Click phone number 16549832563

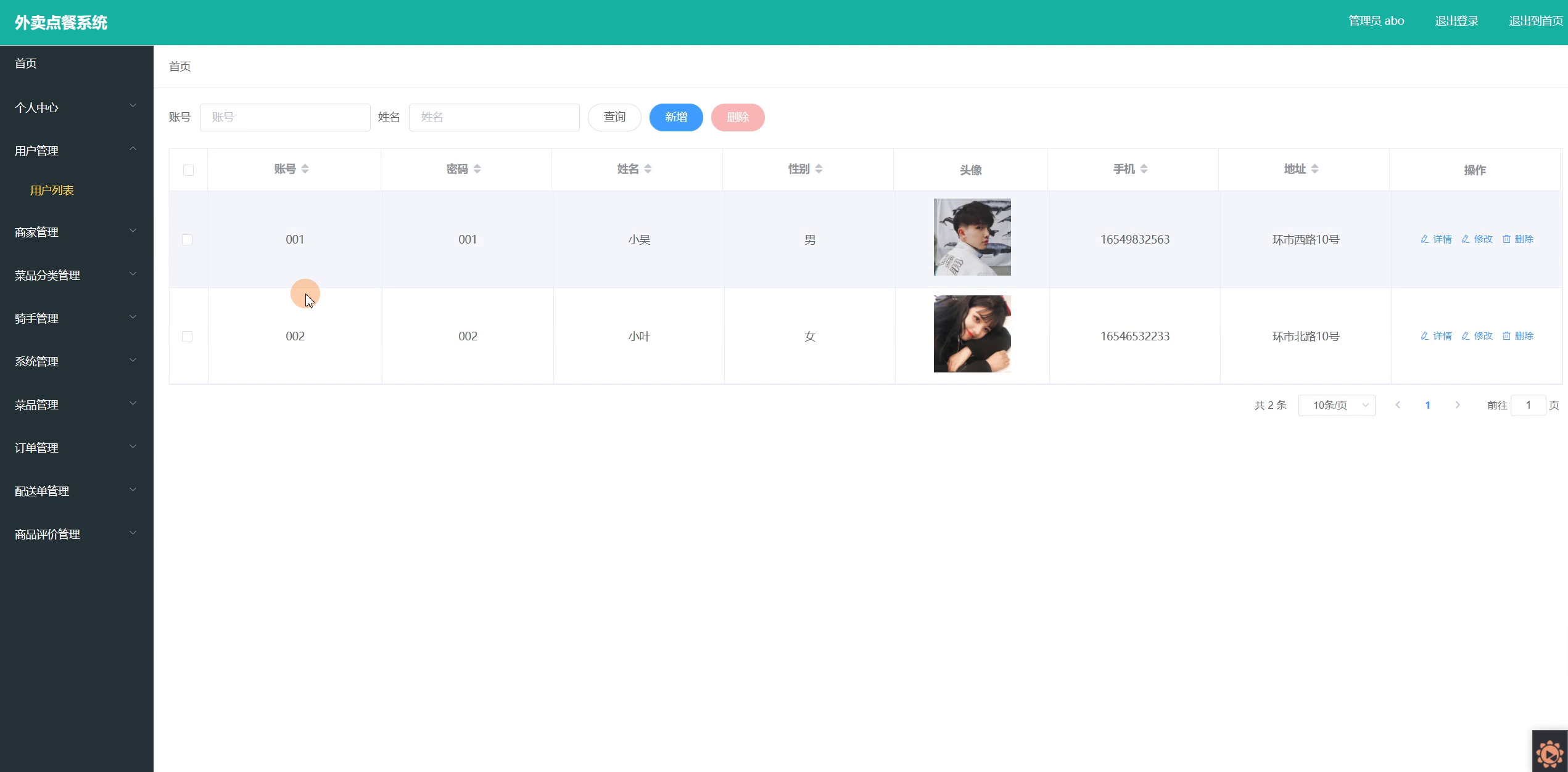pos(1135,239)
